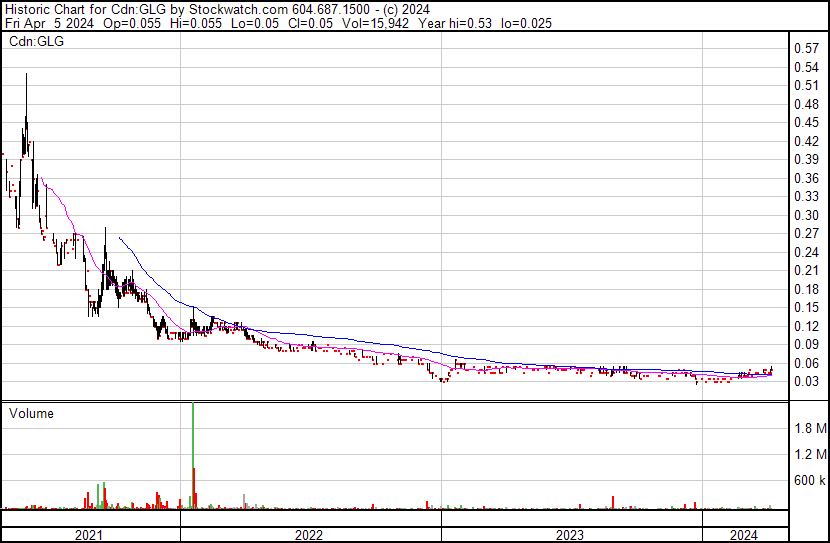
Task: Click the 0.21 price axis label
Action: tap(807, 270)
